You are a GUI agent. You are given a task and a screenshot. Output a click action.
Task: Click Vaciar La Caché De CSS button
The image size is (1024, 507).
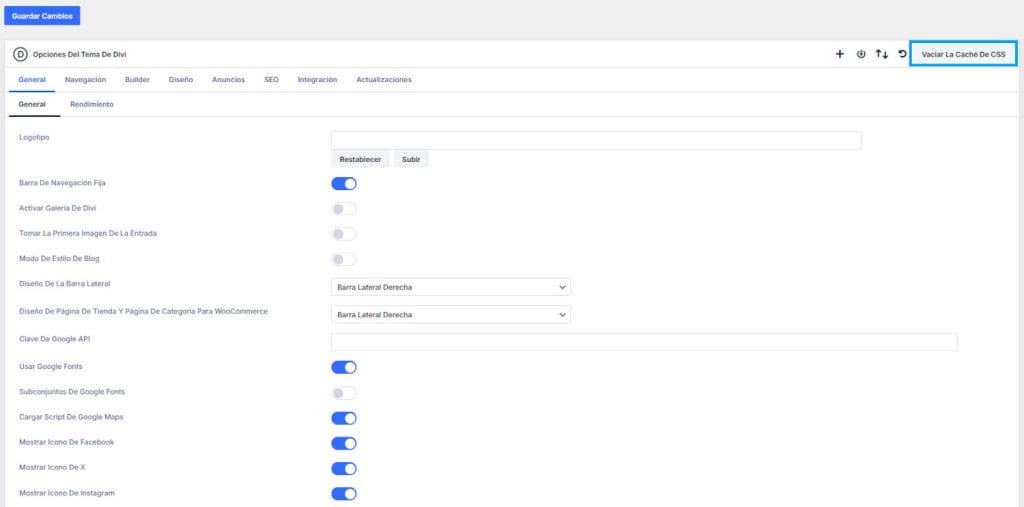963,54
